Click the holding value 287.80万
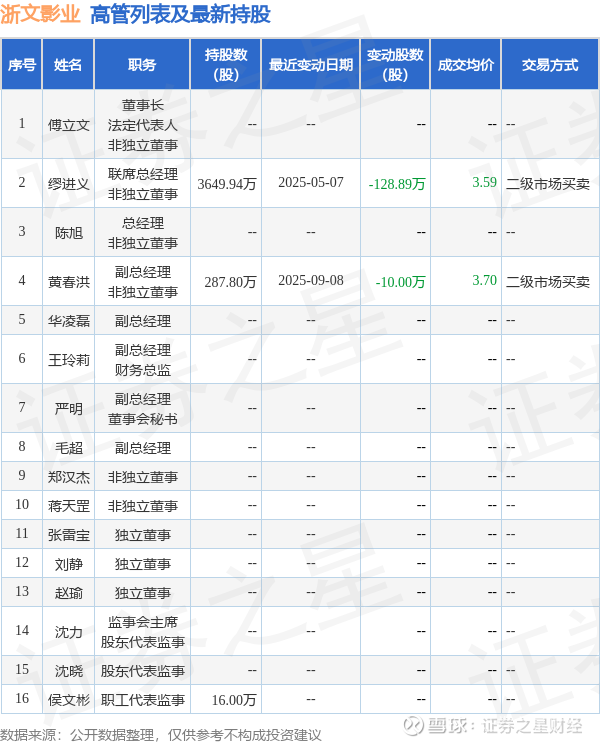600x744 pixels. pyautogui.click(x=230, y=282)
